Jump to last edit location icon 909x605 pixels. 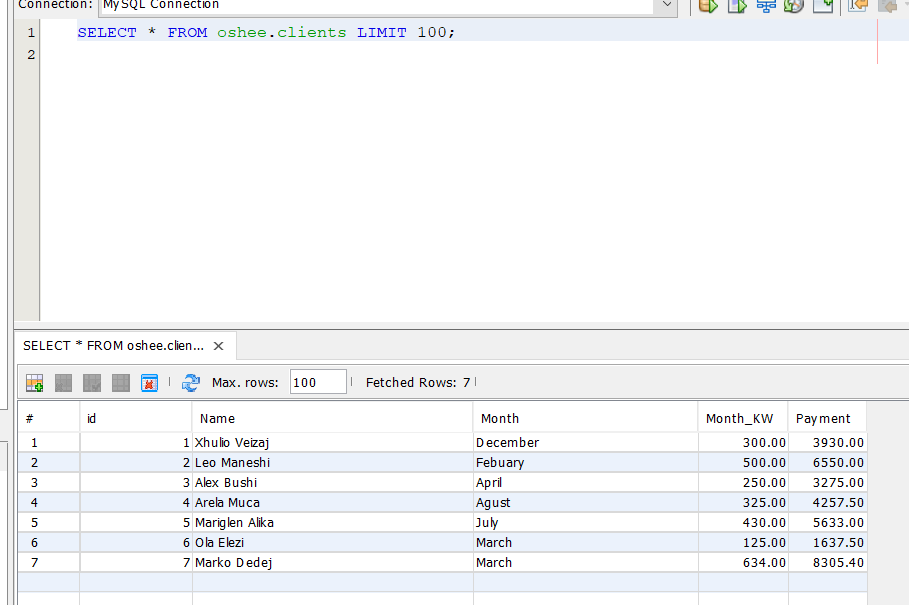(x=858, y=6)
